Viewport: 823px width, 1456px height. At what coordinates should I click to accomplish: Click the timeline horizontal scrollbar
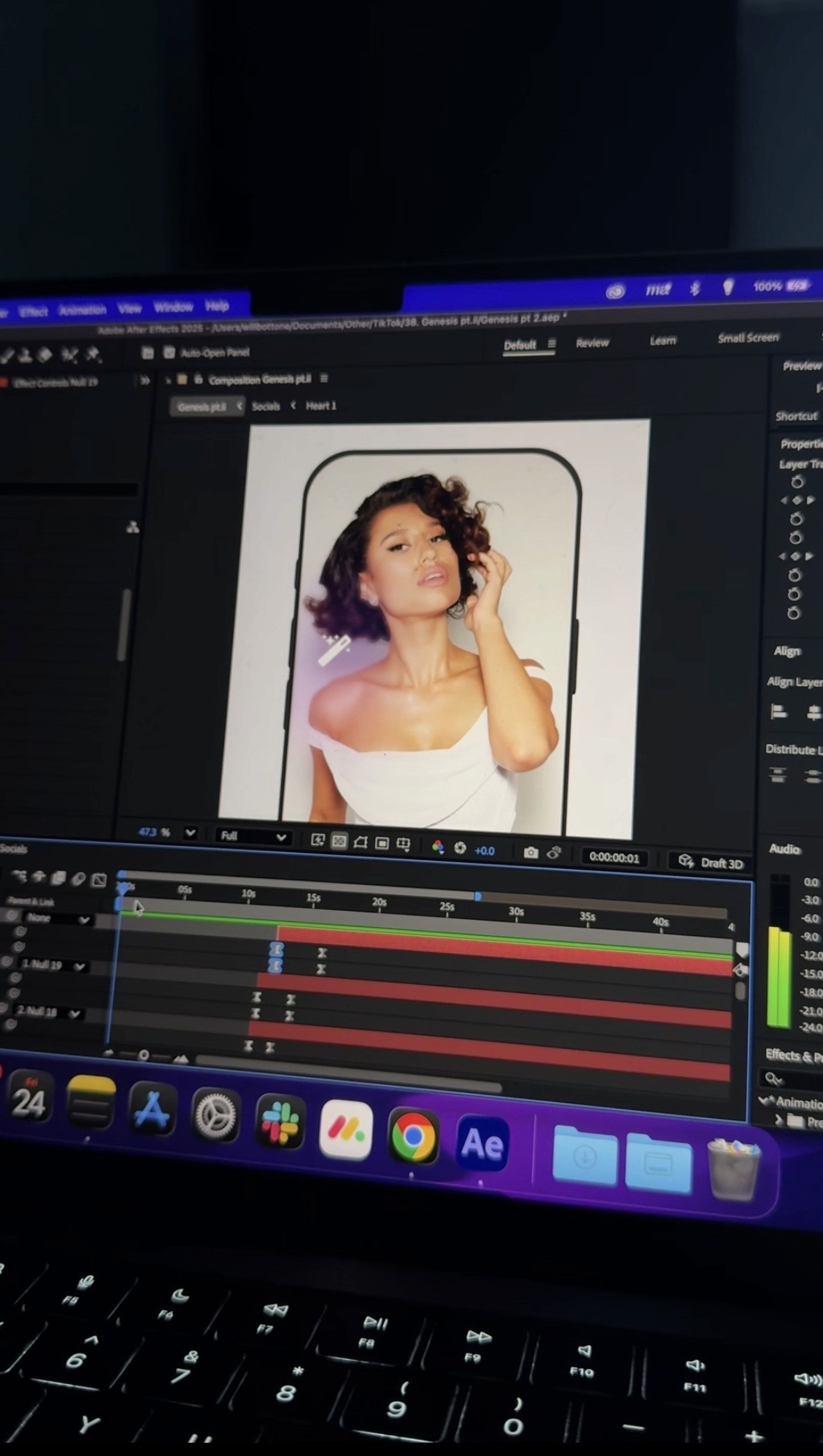348,1074
